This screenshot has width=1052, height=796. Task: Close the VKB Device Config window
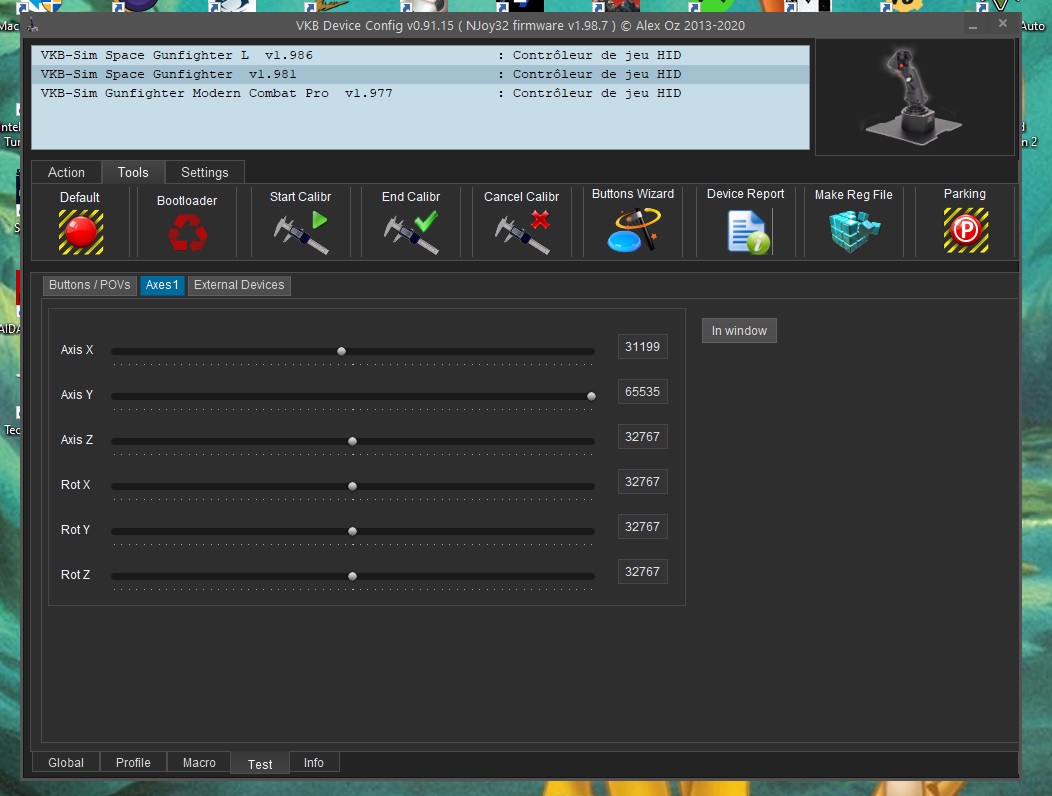1002,23
